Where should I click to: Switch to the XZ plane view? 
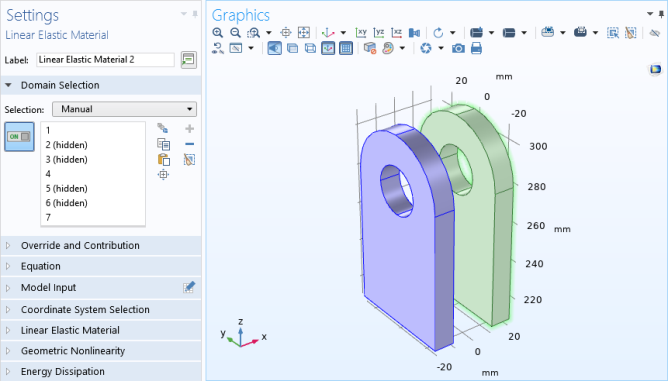point(397,33)
